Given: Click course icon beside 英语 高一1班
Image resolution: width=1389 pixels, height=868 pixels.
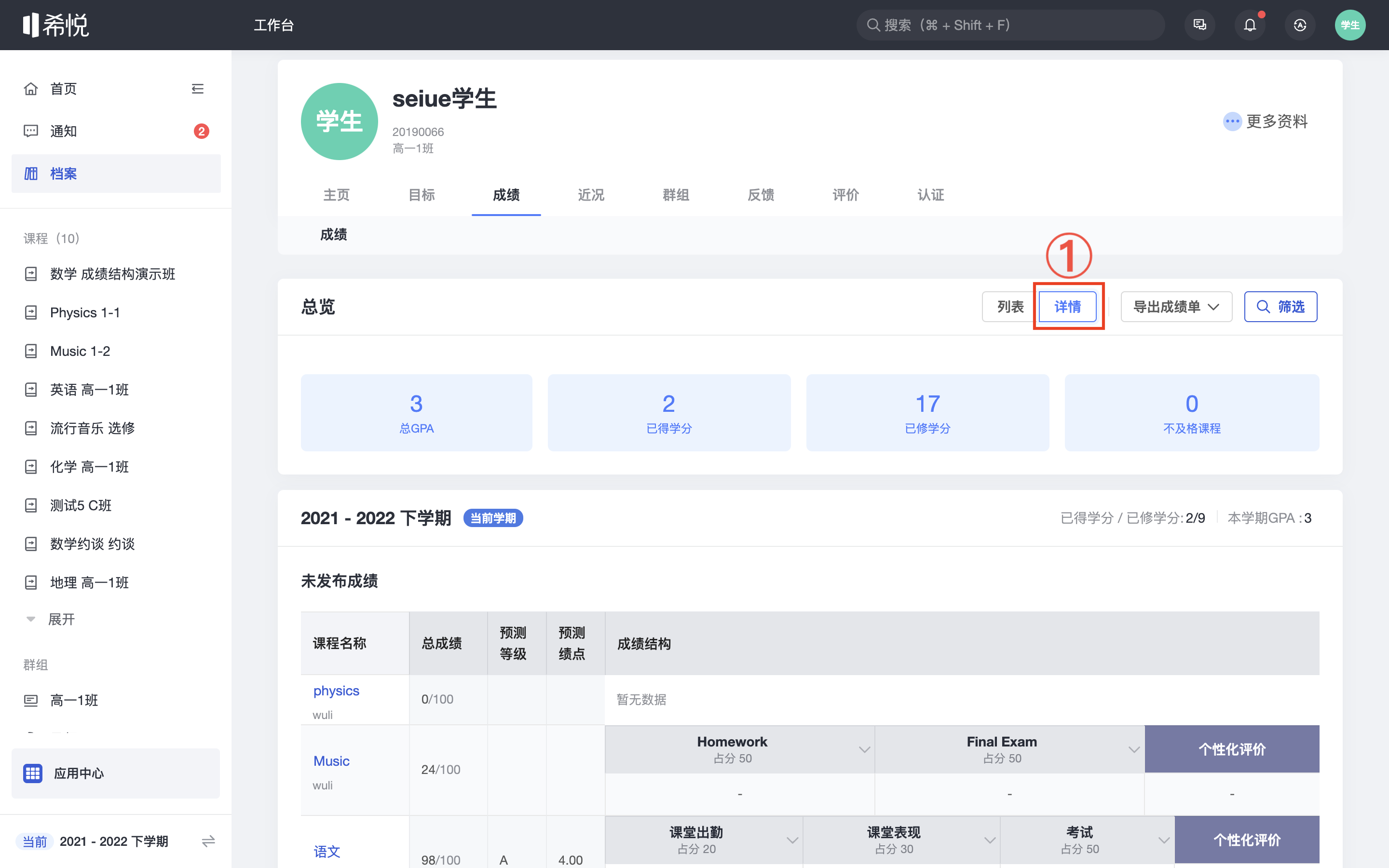Looking at the screenshot, I should pos(31,390).
